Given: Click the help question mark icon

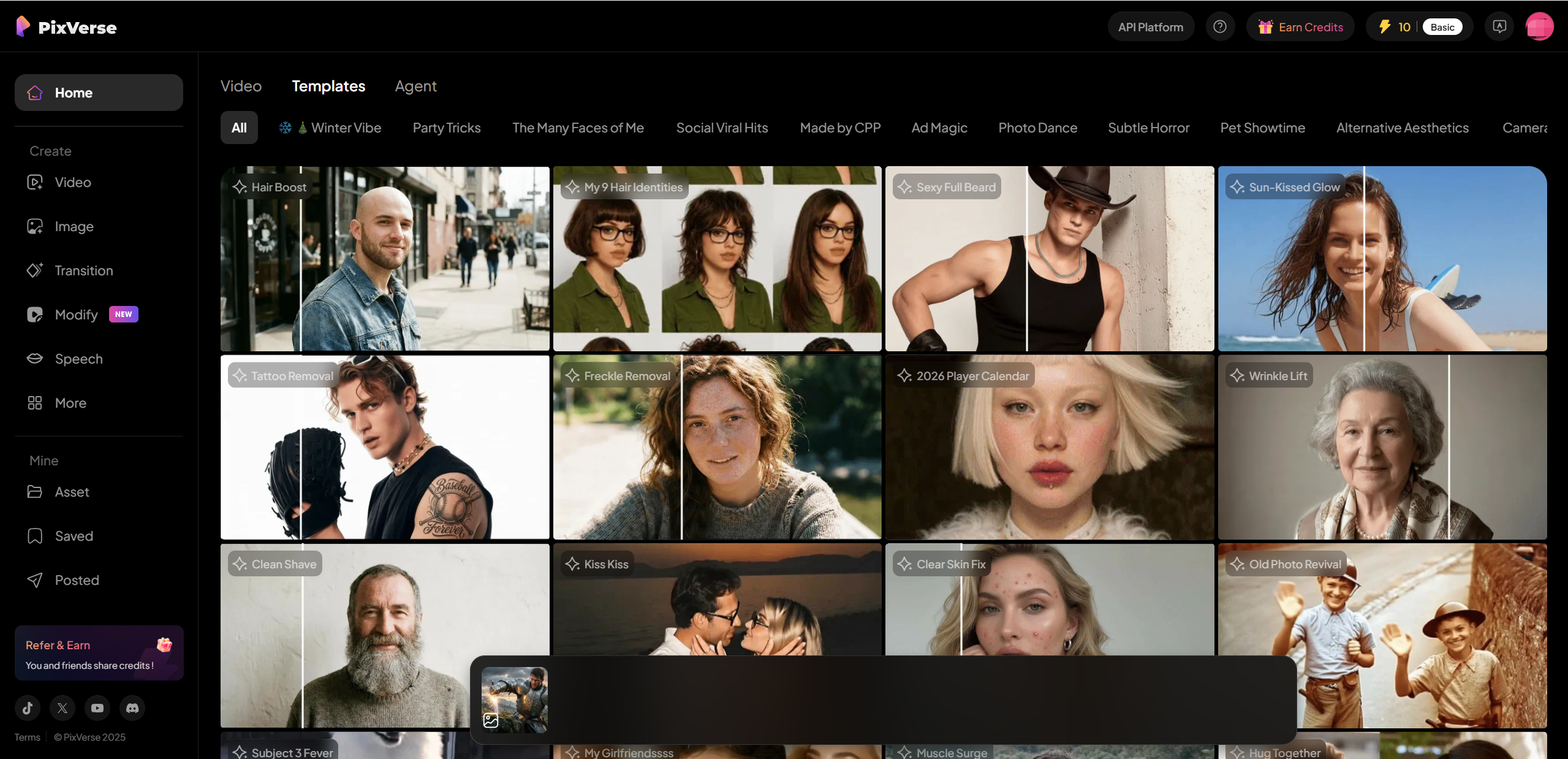Looking at the screenshot, I should (1219, 27).
